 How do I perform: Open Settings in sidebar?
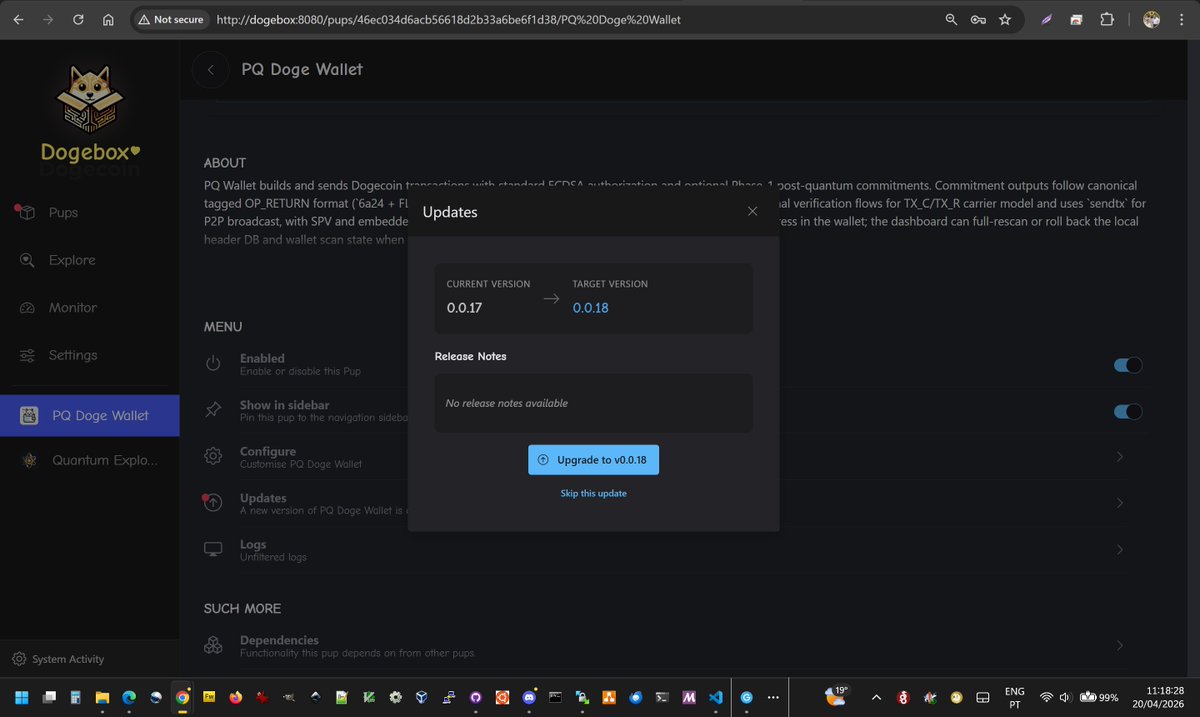pyautogui.click(x=73, y=355)
